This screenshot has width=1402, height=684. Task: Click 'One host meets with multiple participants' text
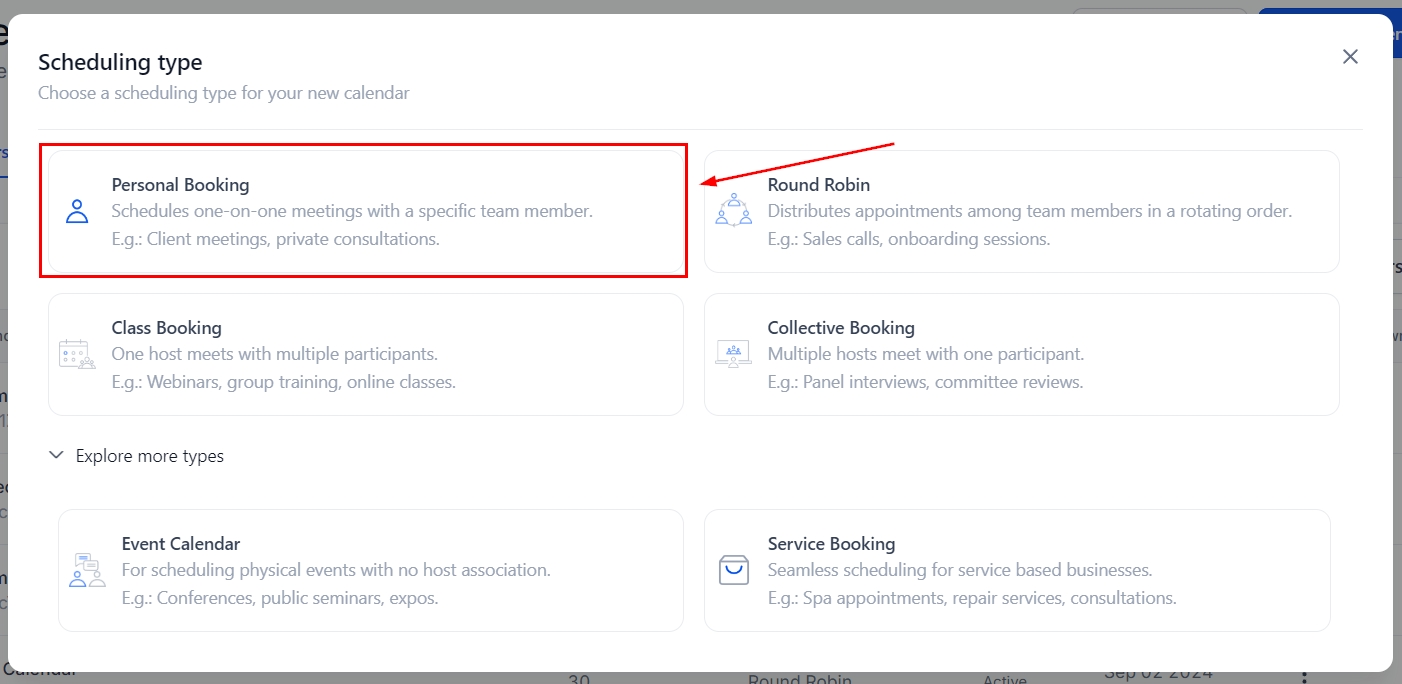tap(274, 354)
